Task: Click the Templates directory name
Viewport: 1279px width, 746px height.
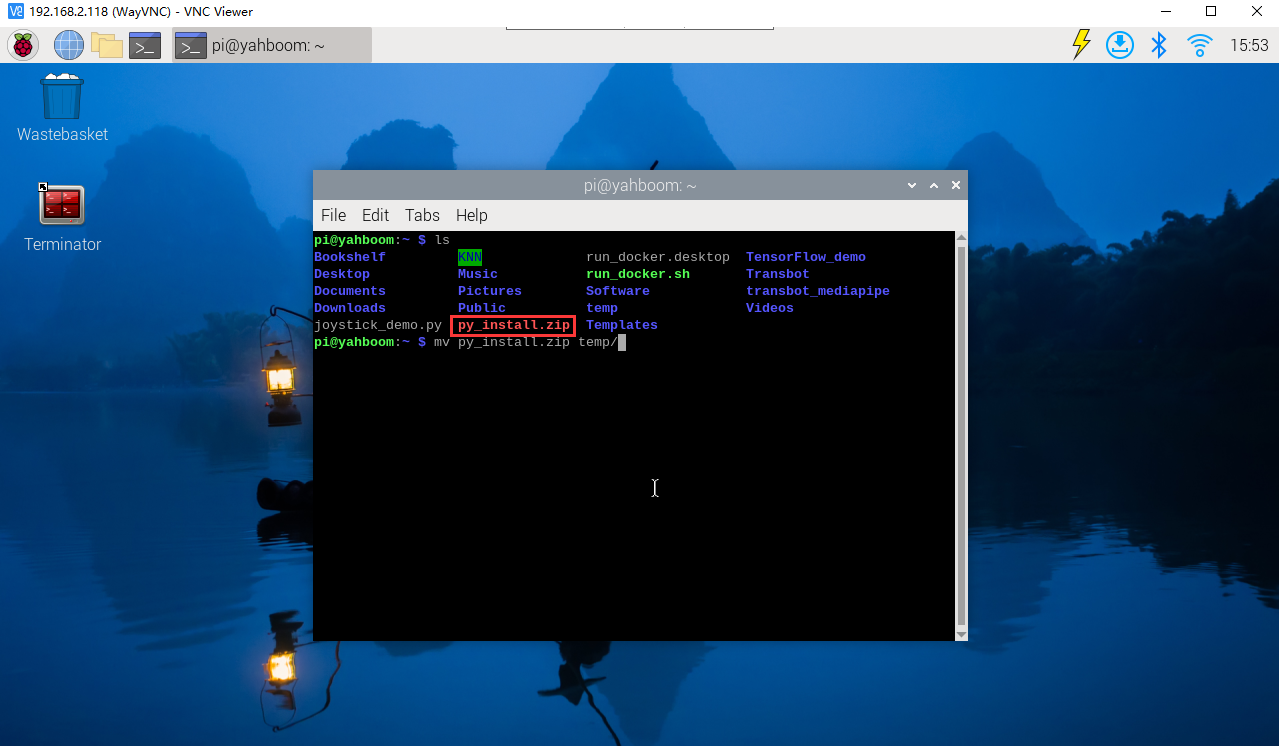Action: [622, 325]
